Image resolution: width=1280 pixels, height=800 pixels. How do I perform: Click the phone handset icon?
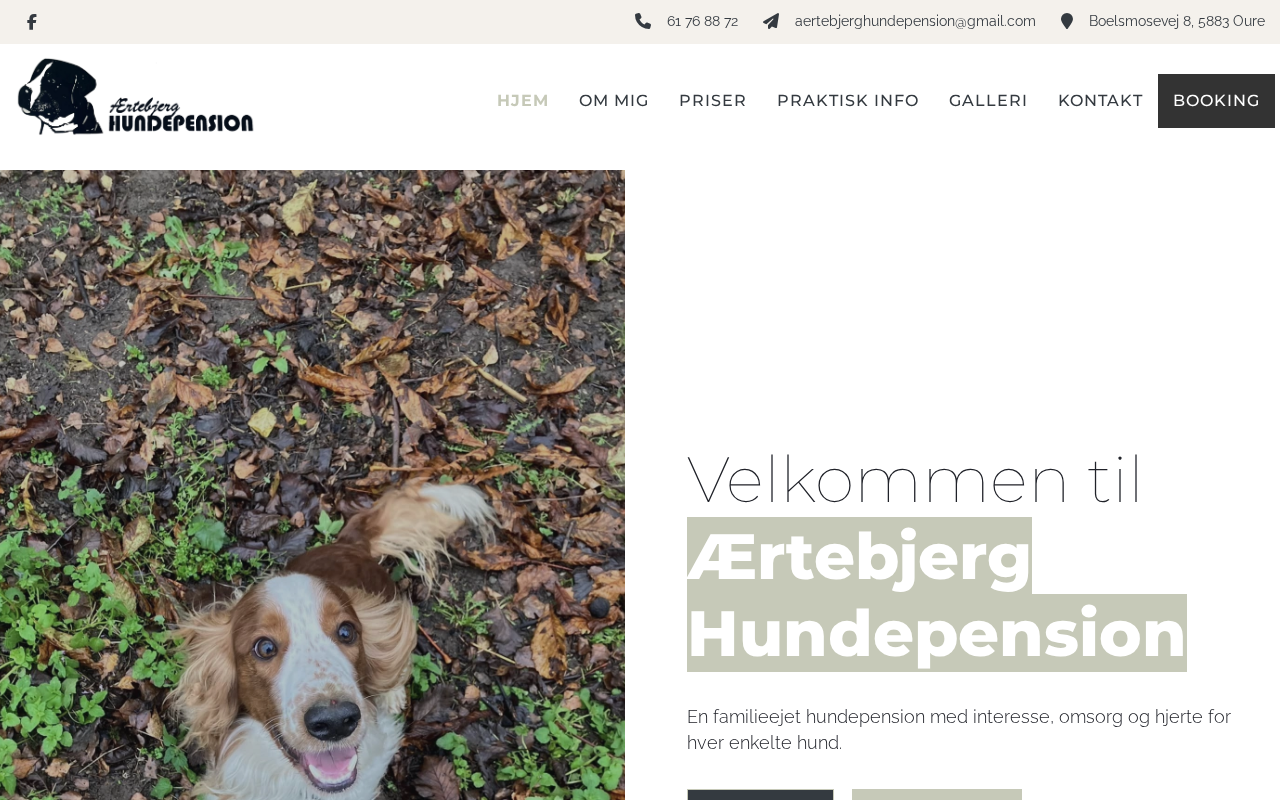click(x=643, y=21)
